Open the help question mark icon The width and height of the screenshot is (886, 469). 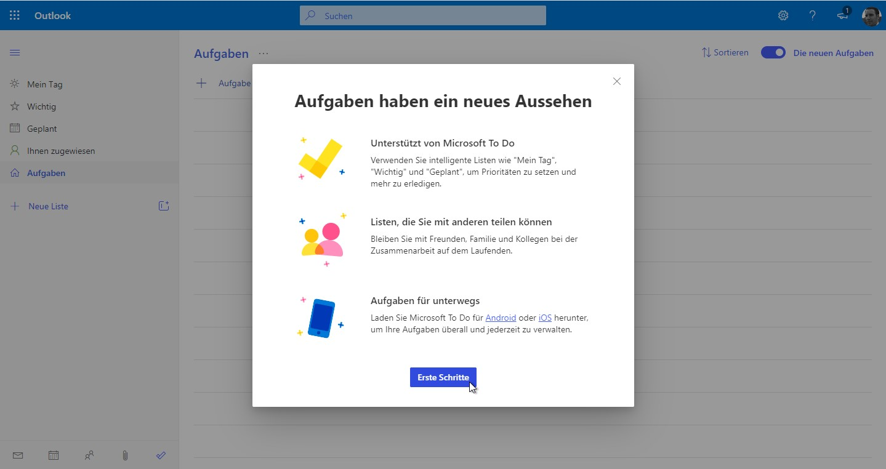pos(812,16)
